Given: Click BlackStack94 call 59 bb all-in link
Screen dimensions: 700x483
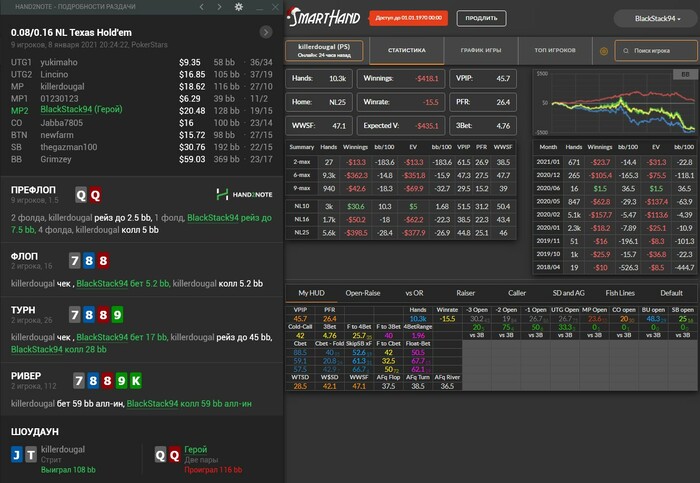Looking at the screenshot, I should click(x=189, y=404).
